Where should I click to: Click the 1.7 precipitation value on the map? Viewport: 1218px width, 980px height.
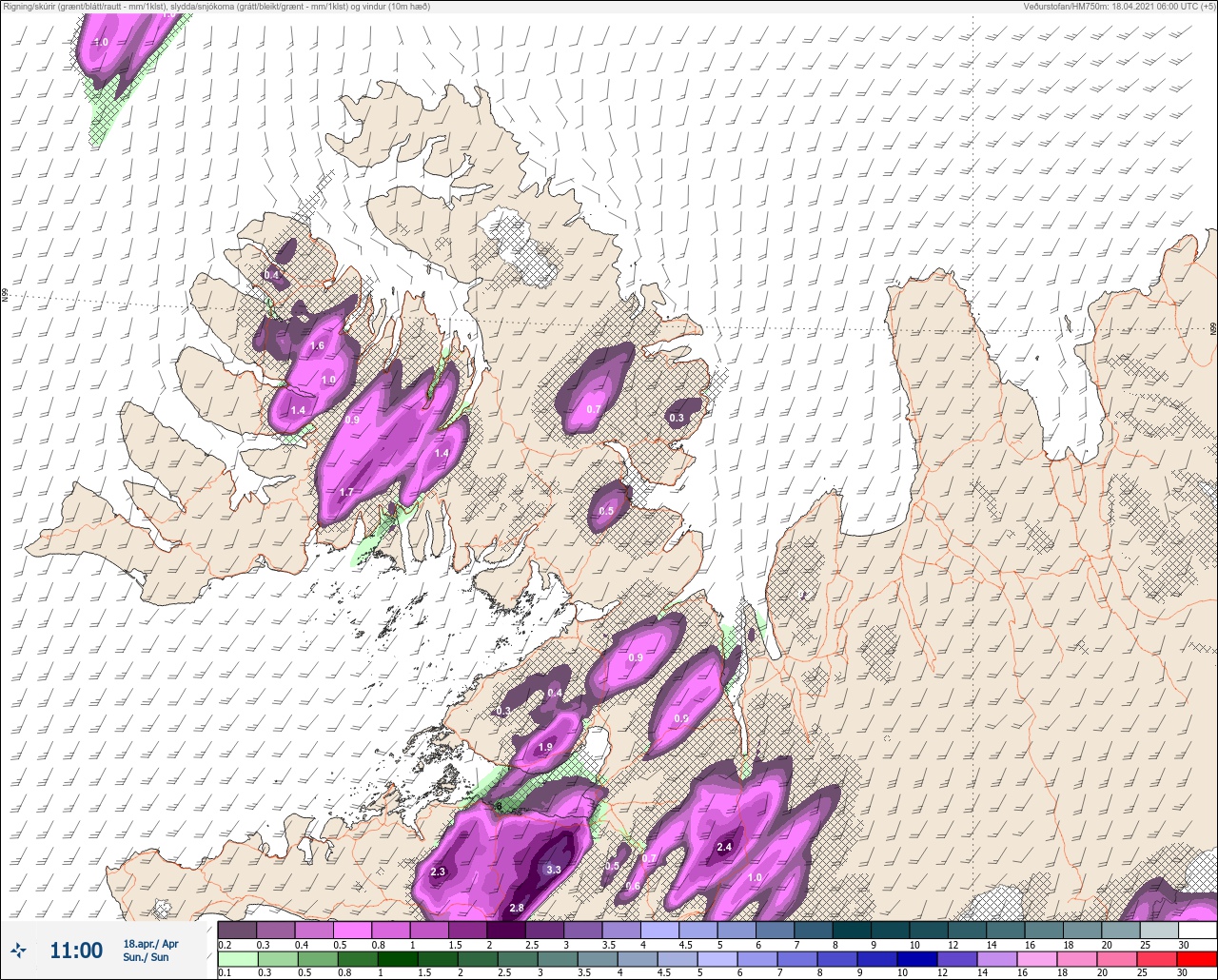[x=346, y=492]
